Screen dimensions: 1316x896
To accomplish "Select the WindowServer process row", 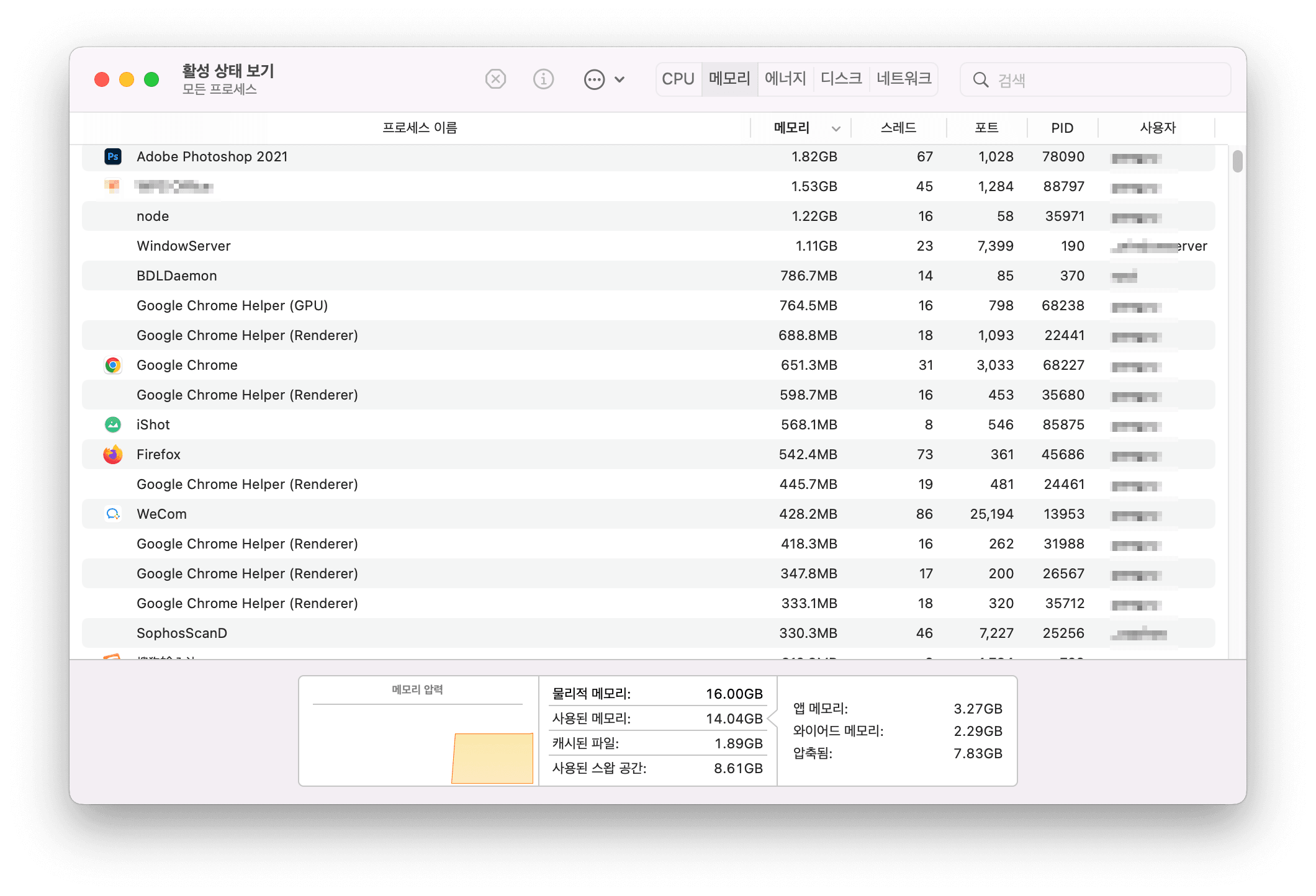I will (x=648, y=246).
